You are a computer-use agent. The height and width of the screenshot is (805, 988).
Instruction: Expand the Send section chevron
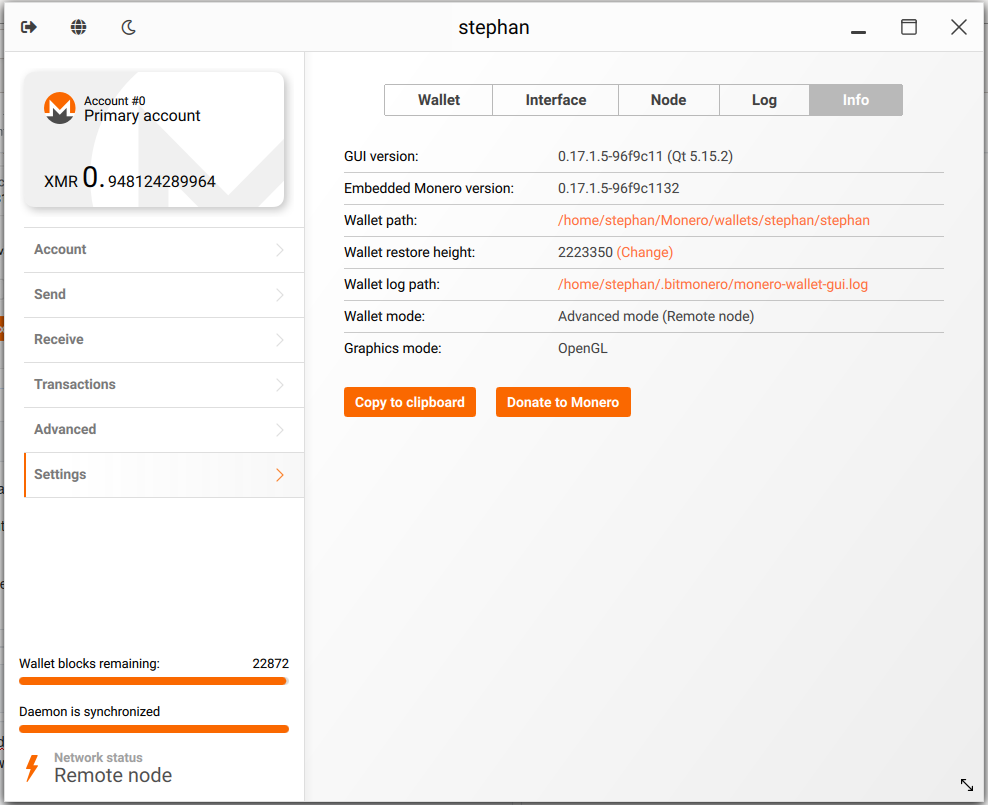[x=280, y=294]
